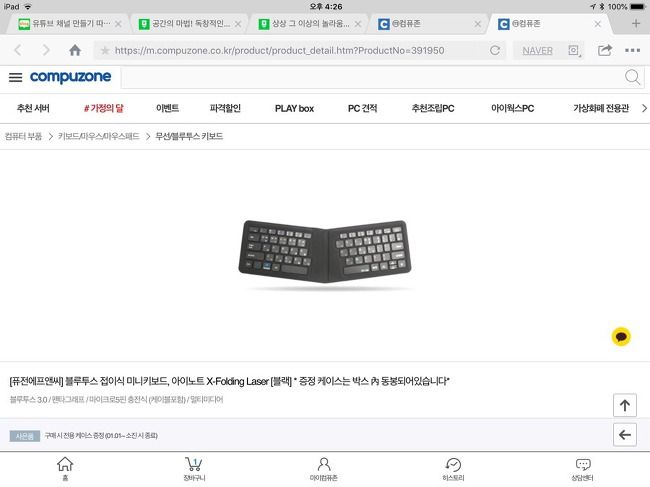Open the support center chat icon
Image resolution: width=650 pixels, height=487 pixels.
click(x=582, y=469)
